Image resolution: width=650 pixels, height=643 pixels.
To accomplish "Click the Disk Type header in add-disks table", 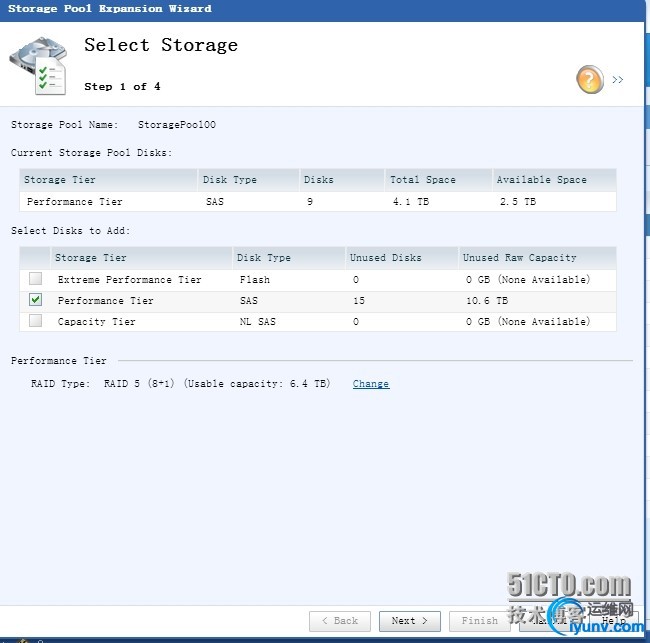I will [x=263, y=258].
